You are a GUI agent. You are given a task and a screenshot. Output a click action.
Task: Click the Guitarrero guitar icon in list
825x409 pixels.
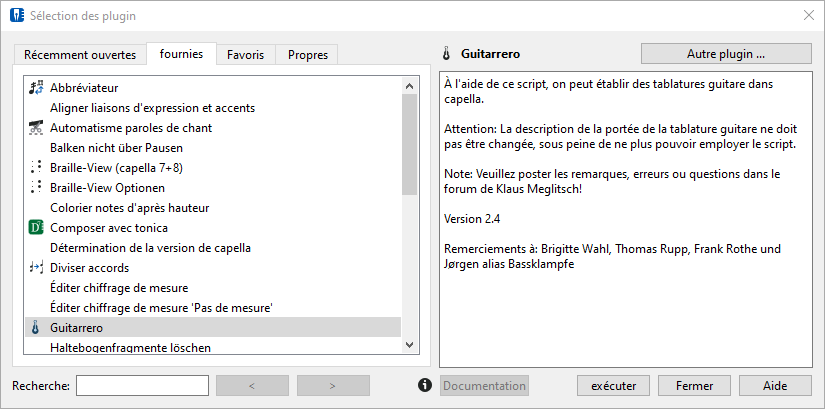(35, 328)
